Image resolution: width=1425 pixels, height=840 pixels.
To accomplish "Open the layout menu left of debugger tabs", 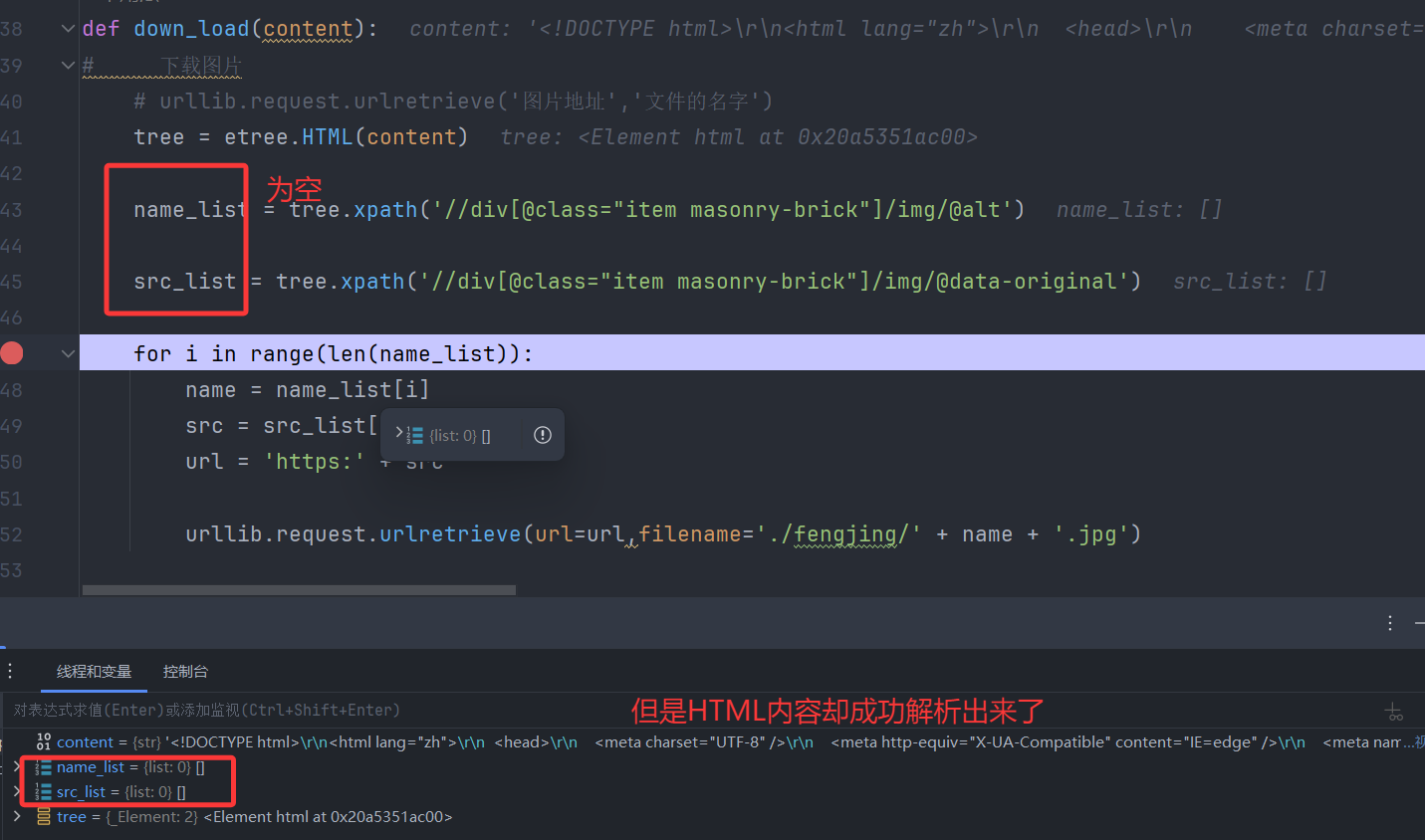I will [x=10, y=672].
